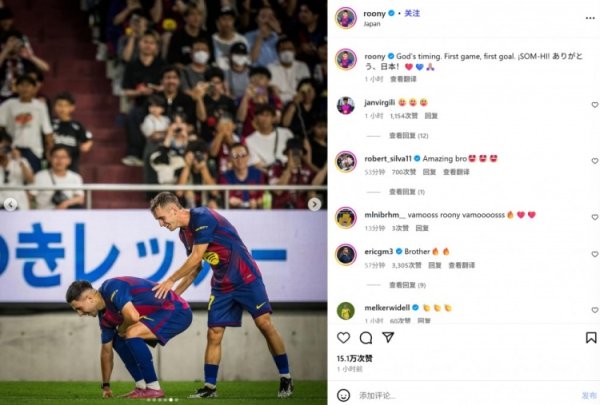The height and width of the screenshot is (405, 600).
Task: Open roony's profile picture in the header
Action: (x=346, y=18)
